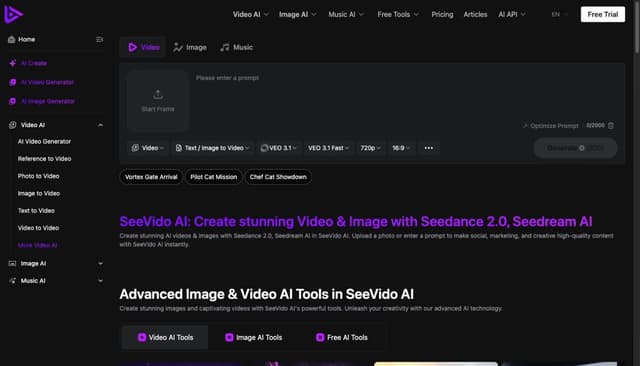The width and height of the screenshot is (640, 366).
Task: Collapse the Video AI sidebar section
Action: coord(100,125)
